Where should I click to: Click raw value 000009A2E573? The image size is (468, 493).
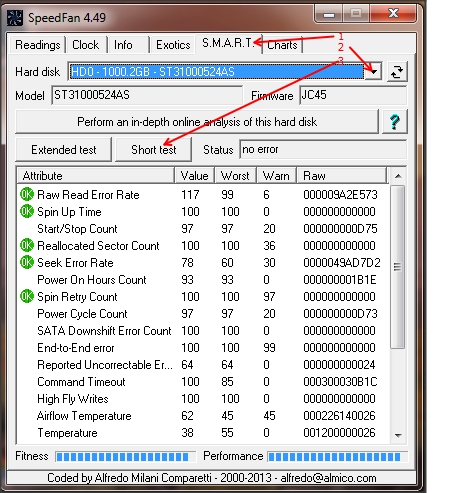340,195
